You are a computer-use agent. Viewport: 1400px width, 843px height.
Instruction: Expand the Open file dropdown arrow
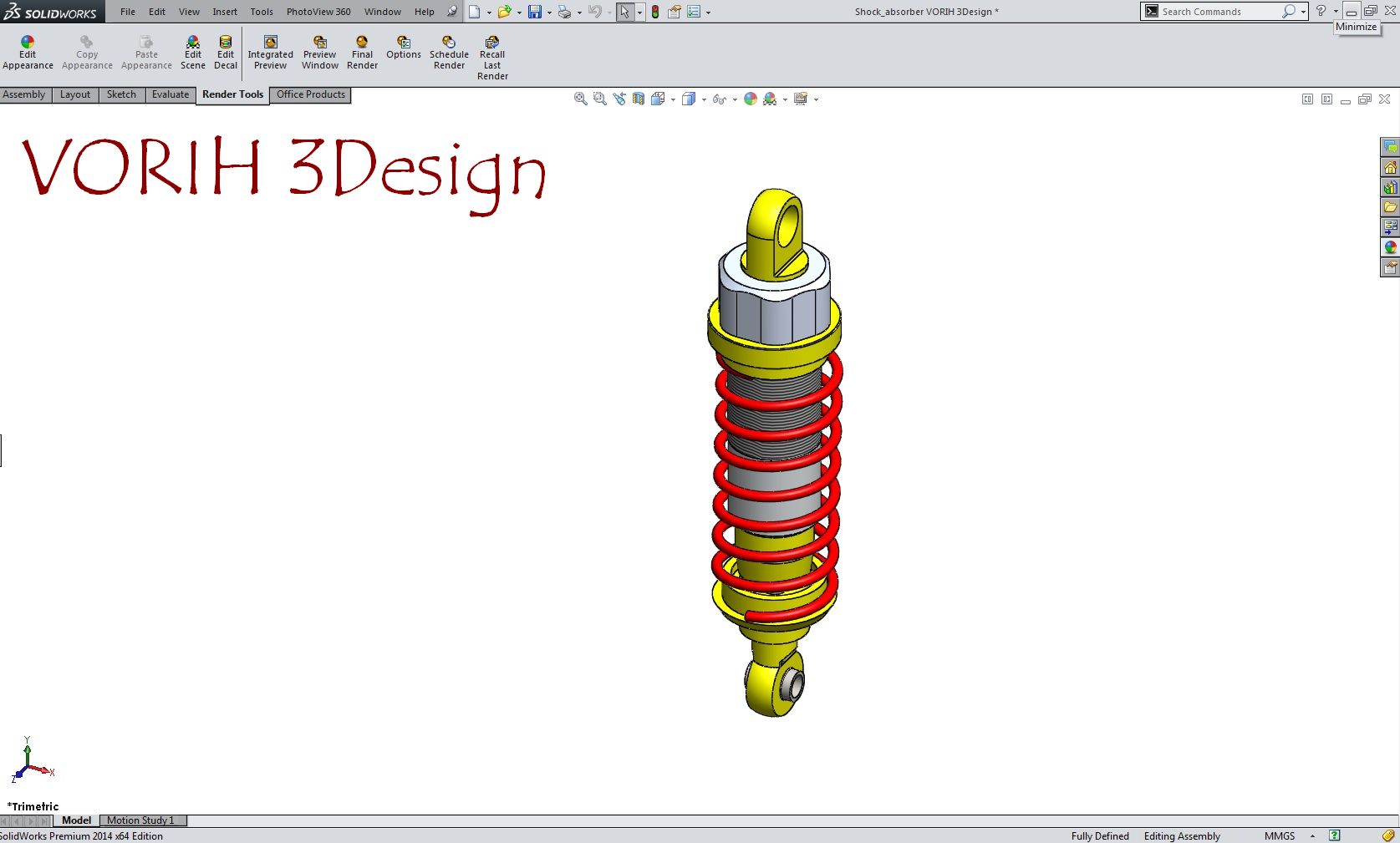click(x=519, y=13)
